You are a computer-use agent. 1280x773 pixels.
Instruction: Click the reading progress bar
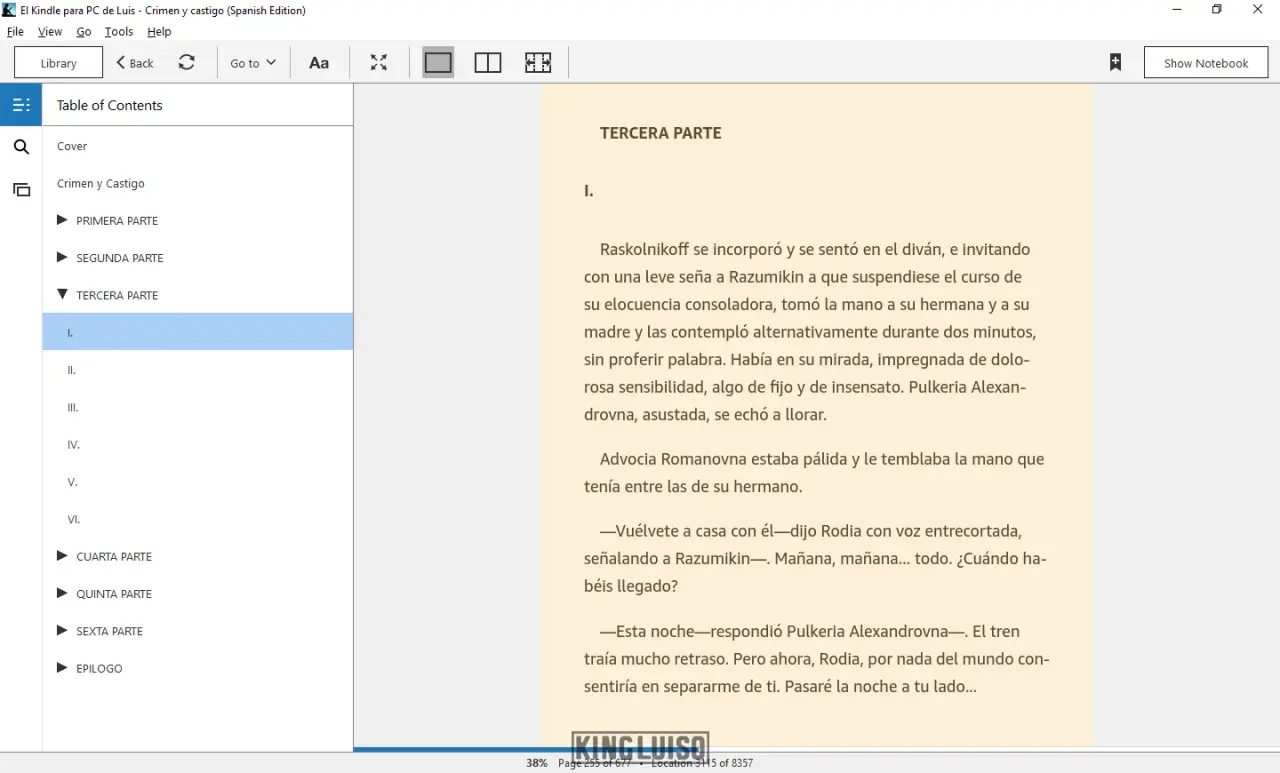pos(816,749)
